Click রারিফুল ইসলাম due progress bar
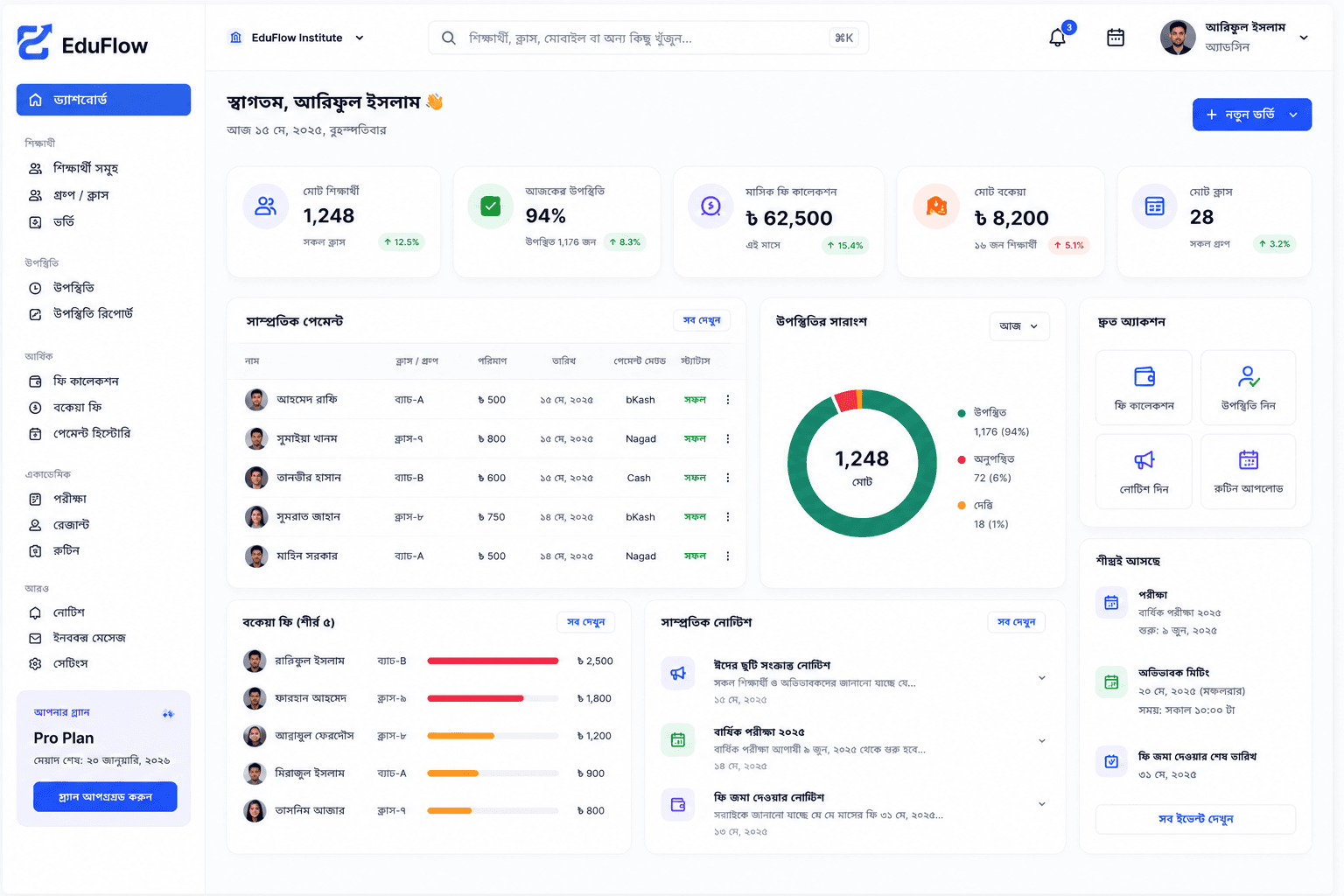 tap(493, 661)
